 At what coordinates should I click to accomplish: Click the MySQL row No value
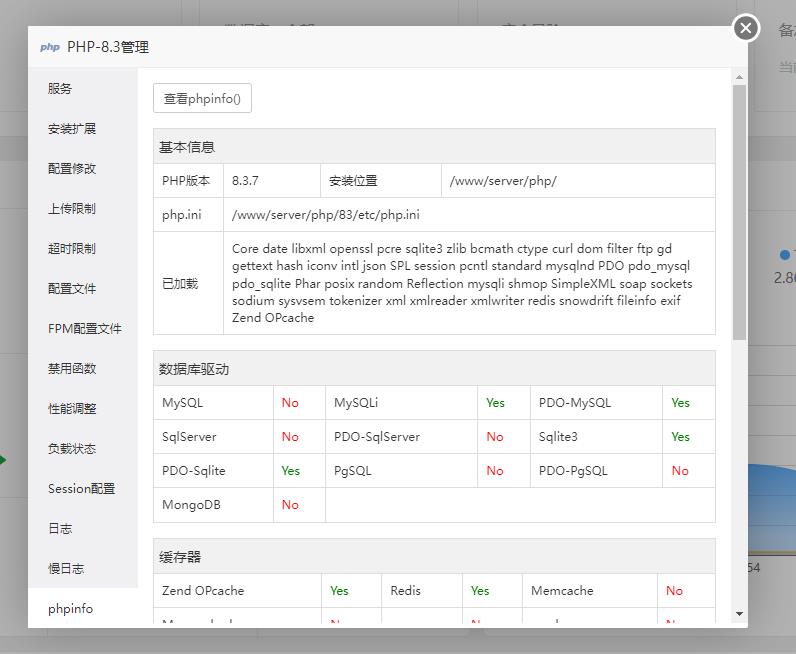pos(290,403)
